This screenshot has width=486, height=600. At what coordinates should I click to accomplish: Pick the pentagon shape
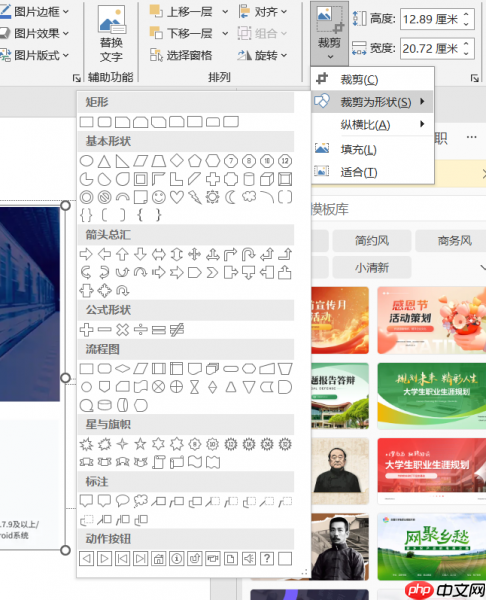point(195,161)
